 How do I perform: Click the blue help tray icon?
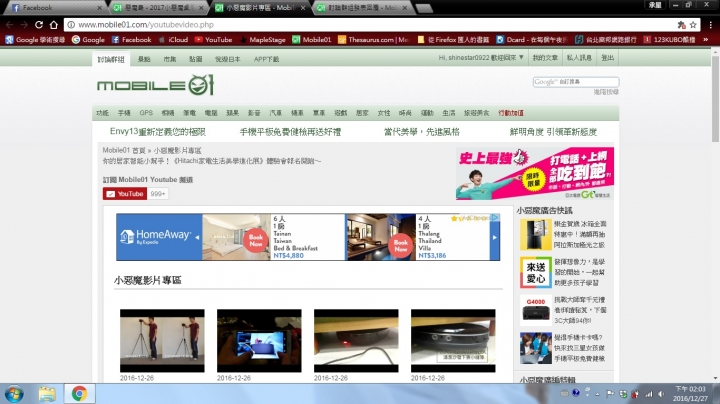[x=576, y=393]
